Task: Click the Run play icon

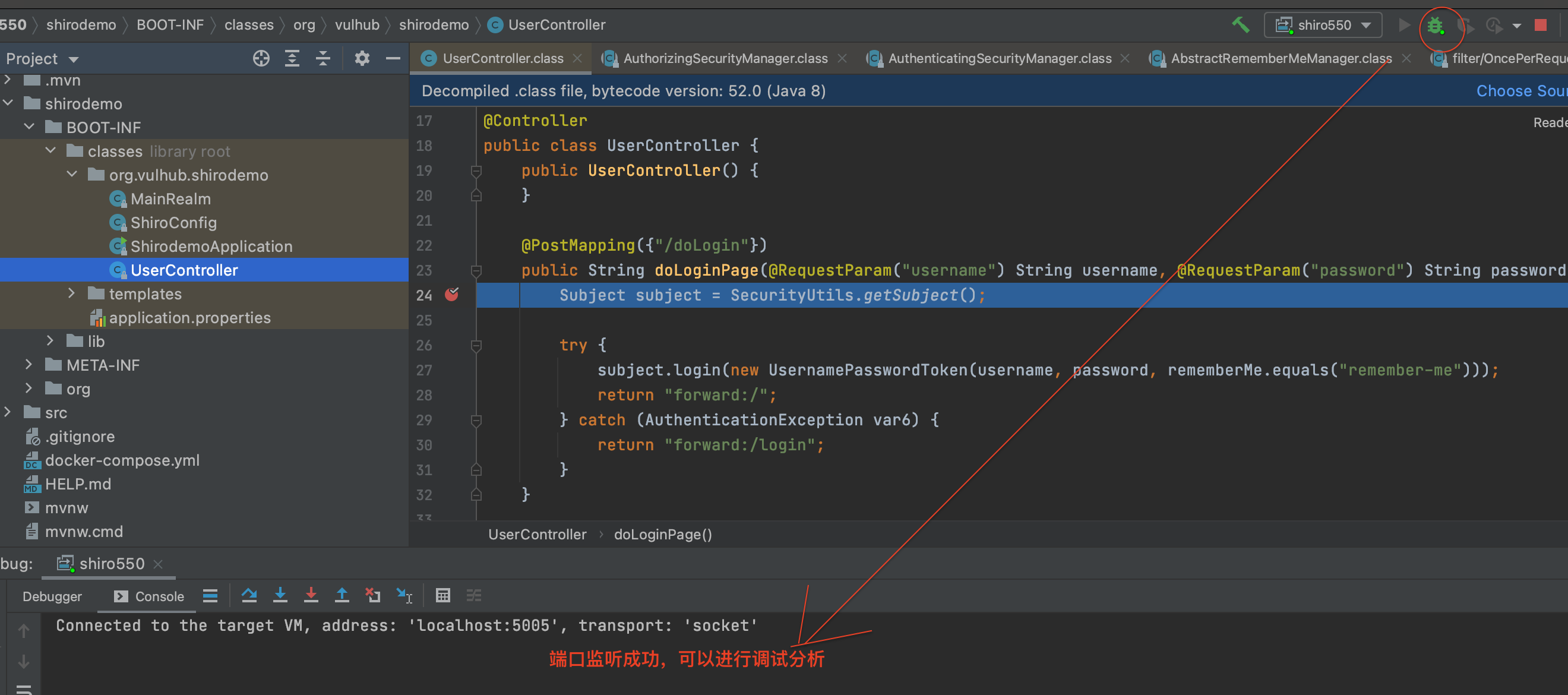Action: 1404,25
